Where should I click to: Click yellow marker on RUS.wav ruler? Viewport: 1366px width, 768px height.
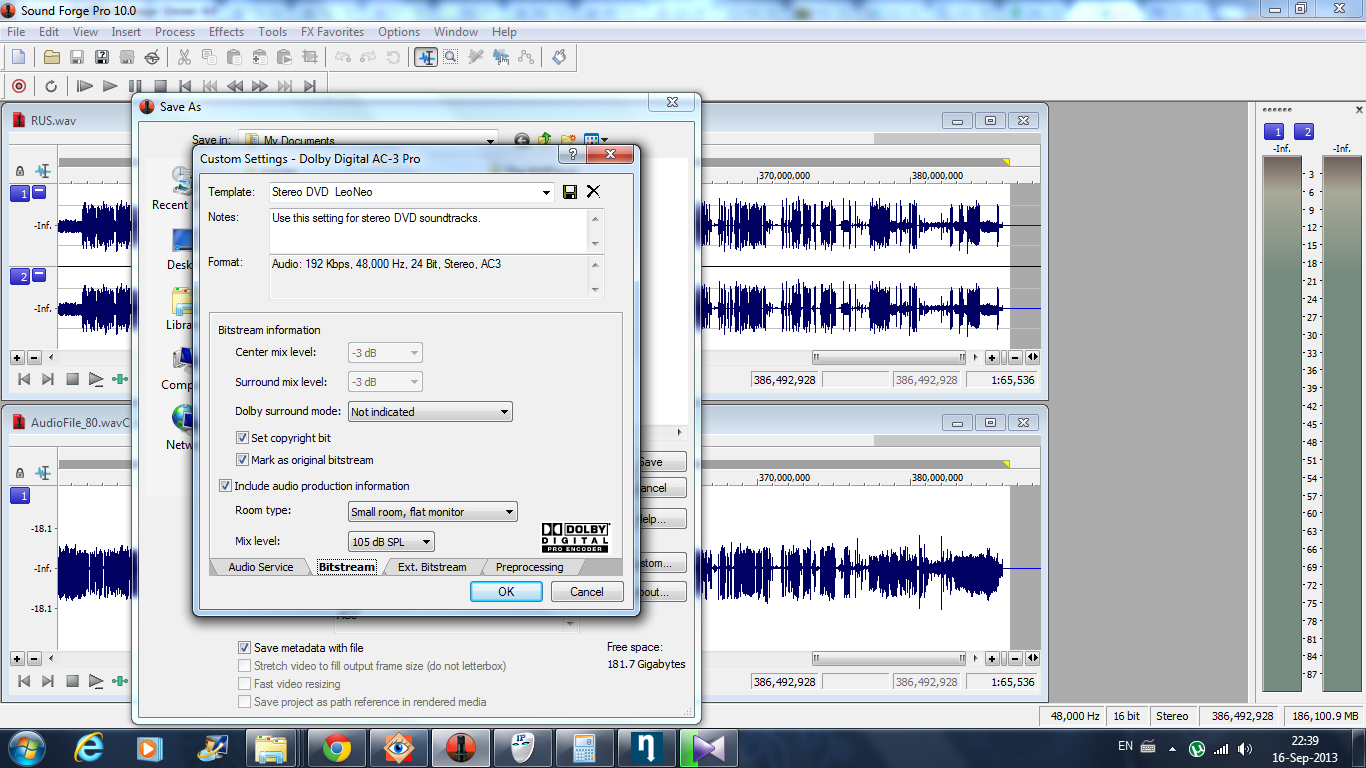tap(1006, 162)
